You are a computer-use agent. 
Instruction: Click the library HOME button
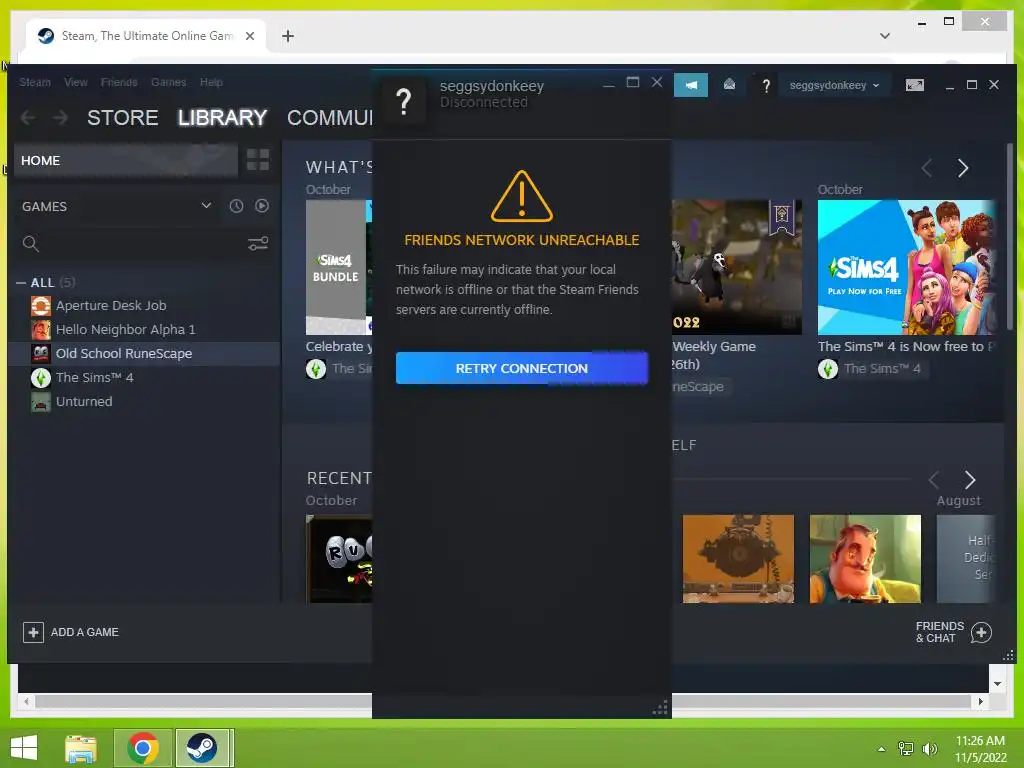coord(126,161)
